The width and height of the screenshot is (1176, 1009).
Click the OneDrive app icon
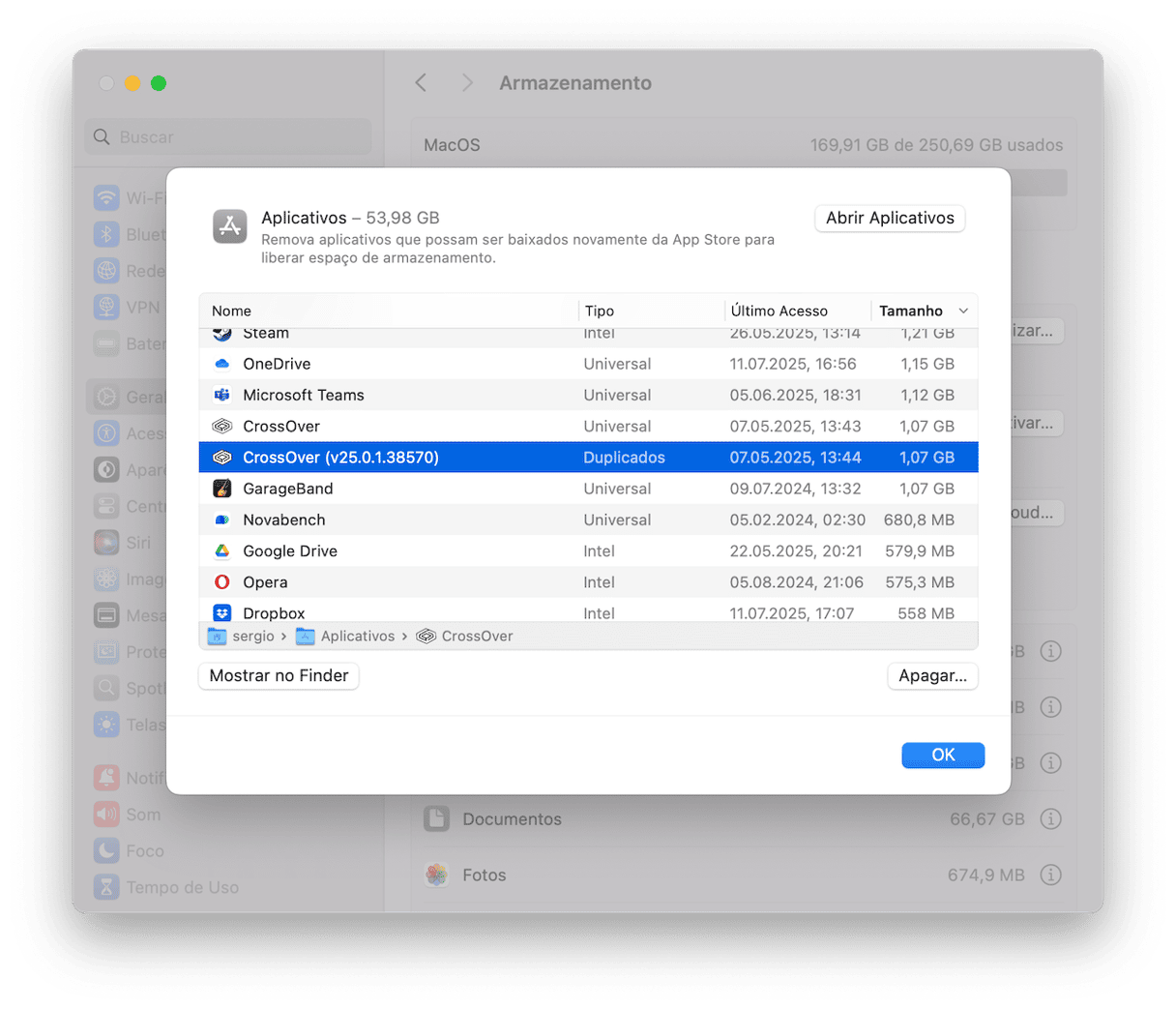(x=222, y=364)
